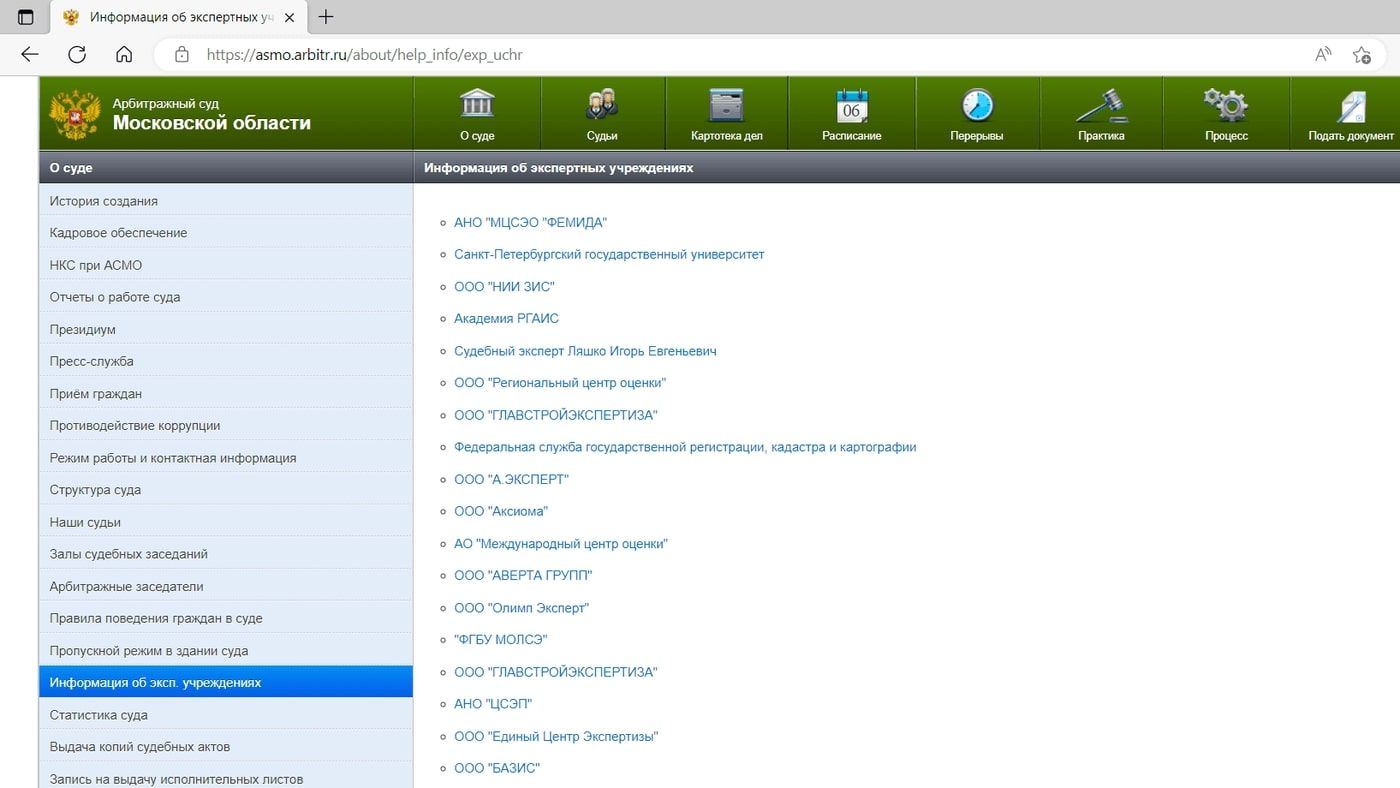The height and width of the screenshot is (788, 1400).
Task: Open Санкт-Петербургский государственный университет link
Action: [609, 255]
